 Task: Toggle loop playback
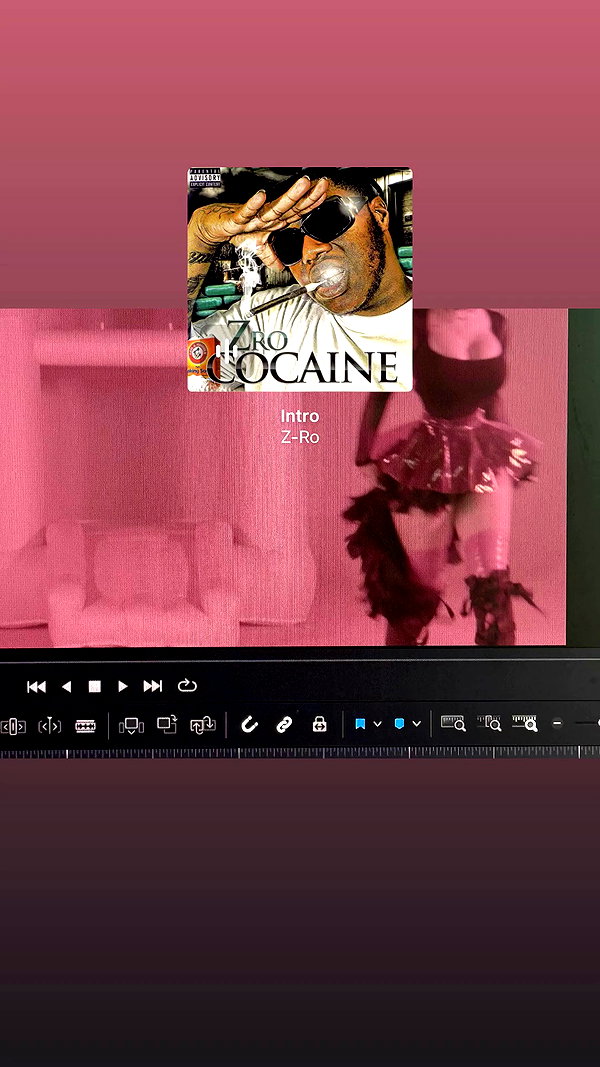click(187, 686)
